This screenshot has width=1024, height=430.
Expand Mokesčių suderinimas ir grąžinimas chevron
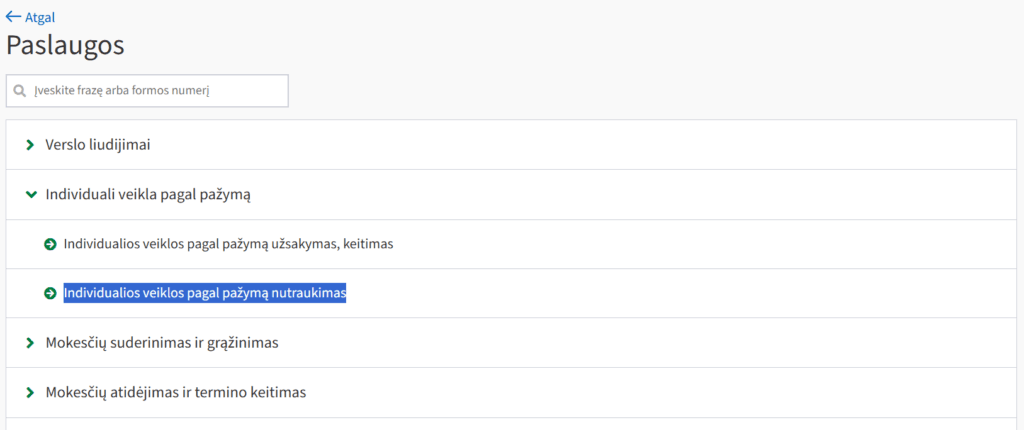pos(30,343)
